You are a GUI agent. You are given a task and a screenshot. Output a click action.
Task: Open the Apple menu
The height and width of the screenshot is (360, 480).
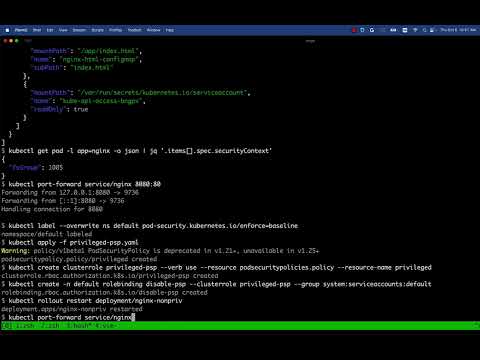[7, 30]
